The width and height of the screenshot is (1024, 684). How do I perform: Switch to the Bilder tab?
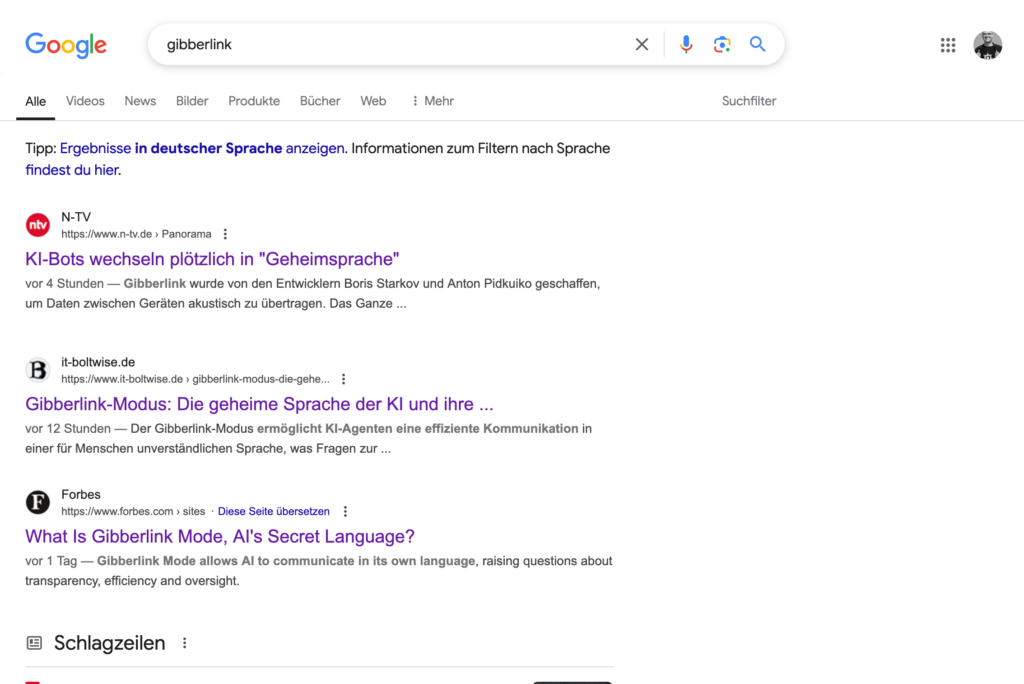192,101
